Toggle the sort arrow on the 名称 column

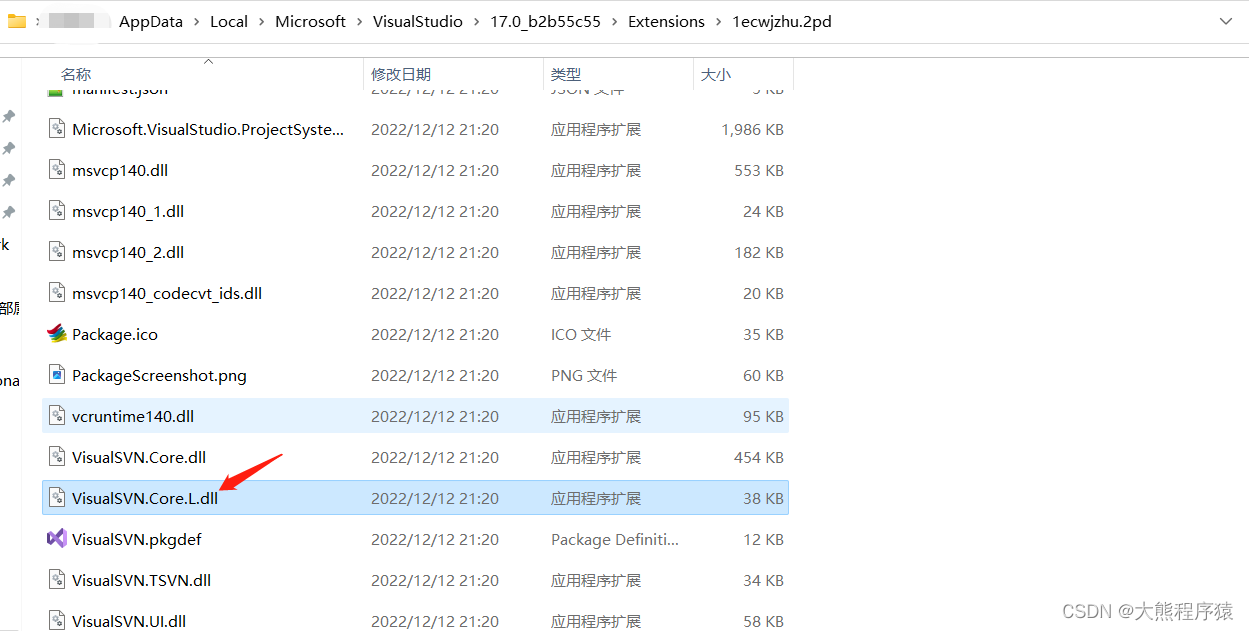[x=208, y=60]
